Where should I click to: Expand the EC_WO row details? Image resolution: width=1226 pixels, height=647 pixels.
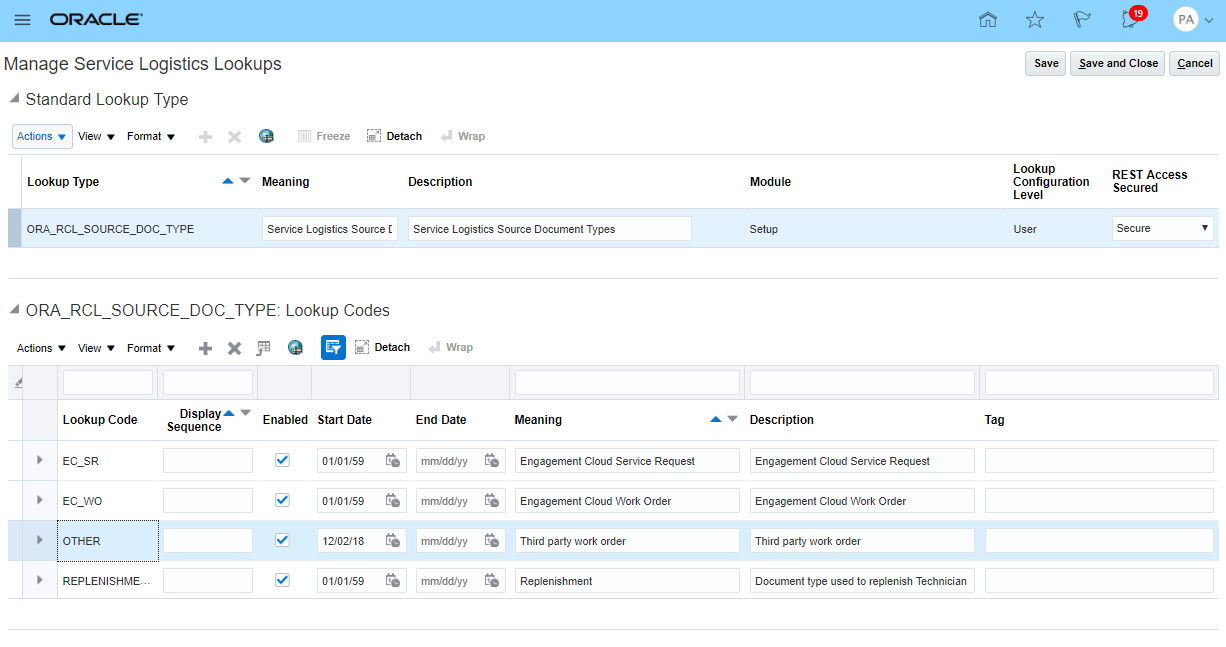pos(40,500)
